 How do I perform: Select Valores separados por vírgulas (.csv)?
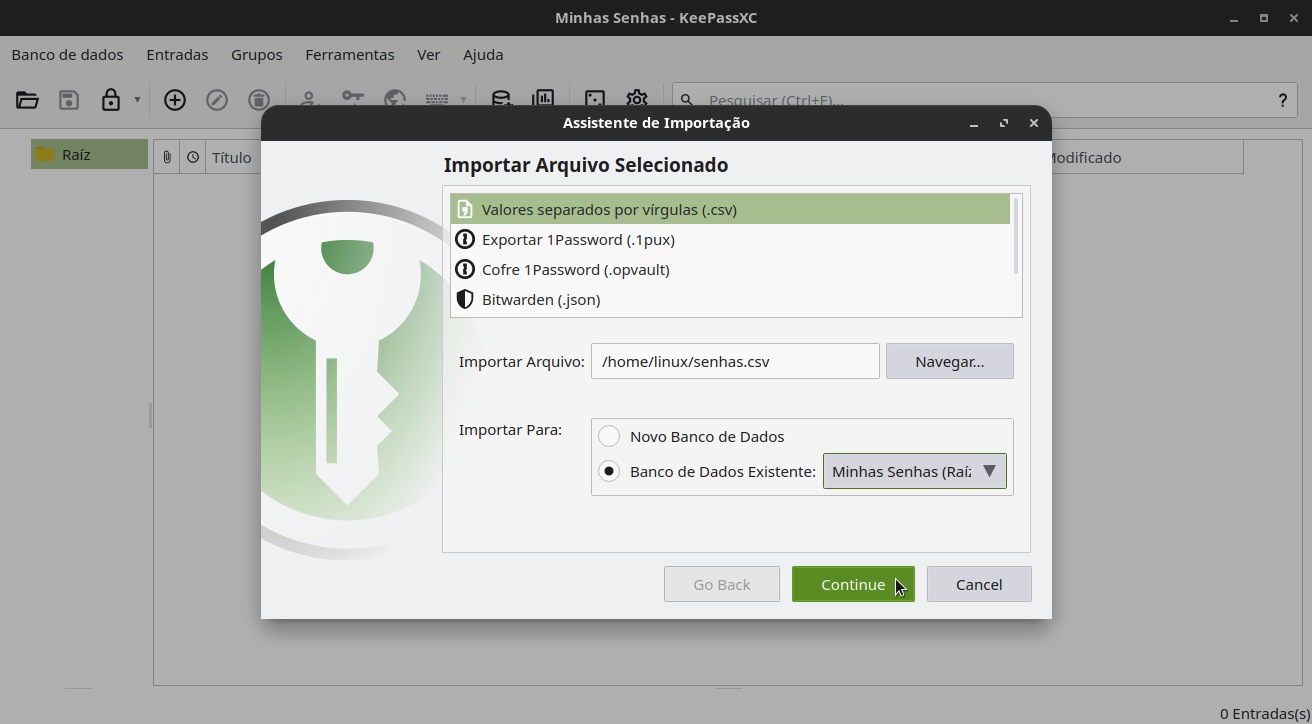click(x=730, y=210)
